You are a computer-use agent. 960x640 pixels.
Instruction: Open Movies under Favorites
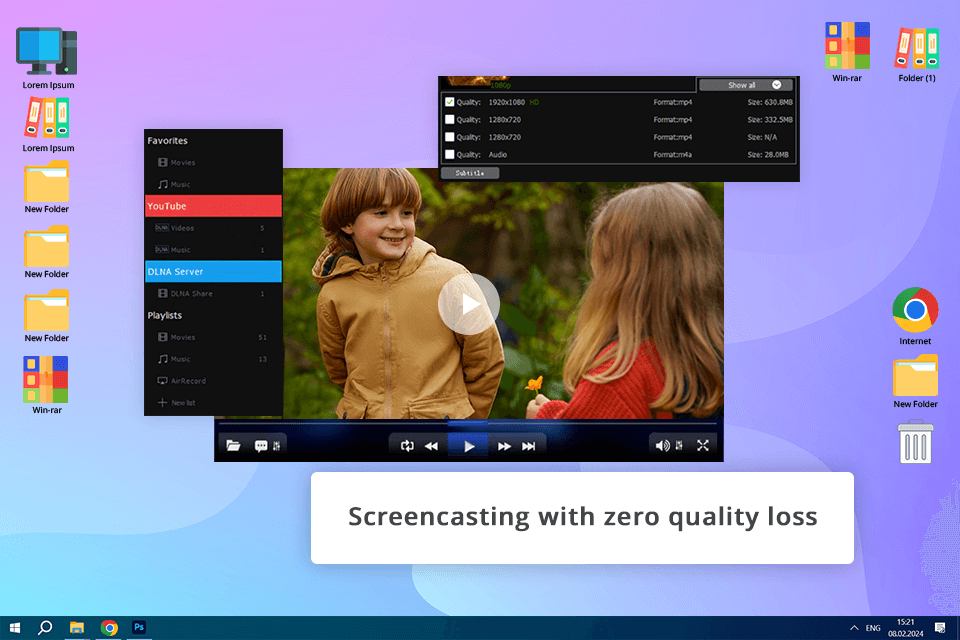pyautogui.click(x=213, y=162)
